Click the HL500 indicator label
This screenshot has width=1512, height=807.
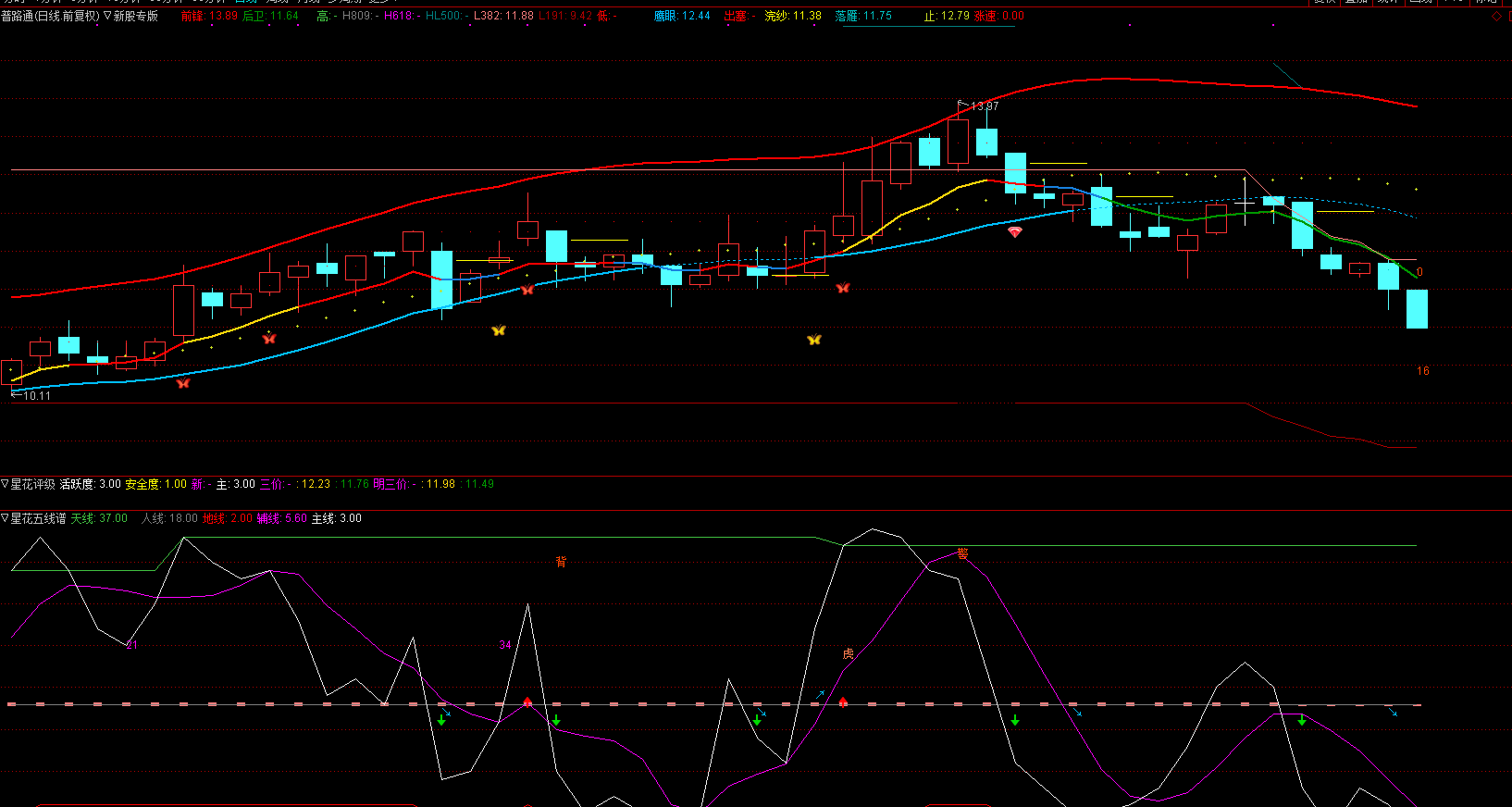[447, 16]
